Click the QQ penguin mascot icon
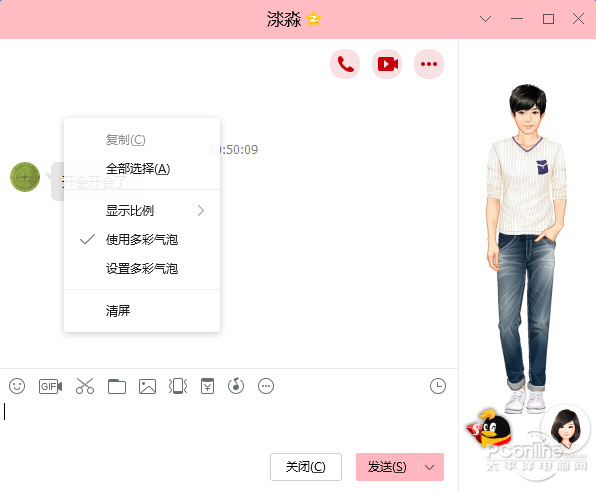This screenshot has height=491, width=596. (x=490, y=428)
